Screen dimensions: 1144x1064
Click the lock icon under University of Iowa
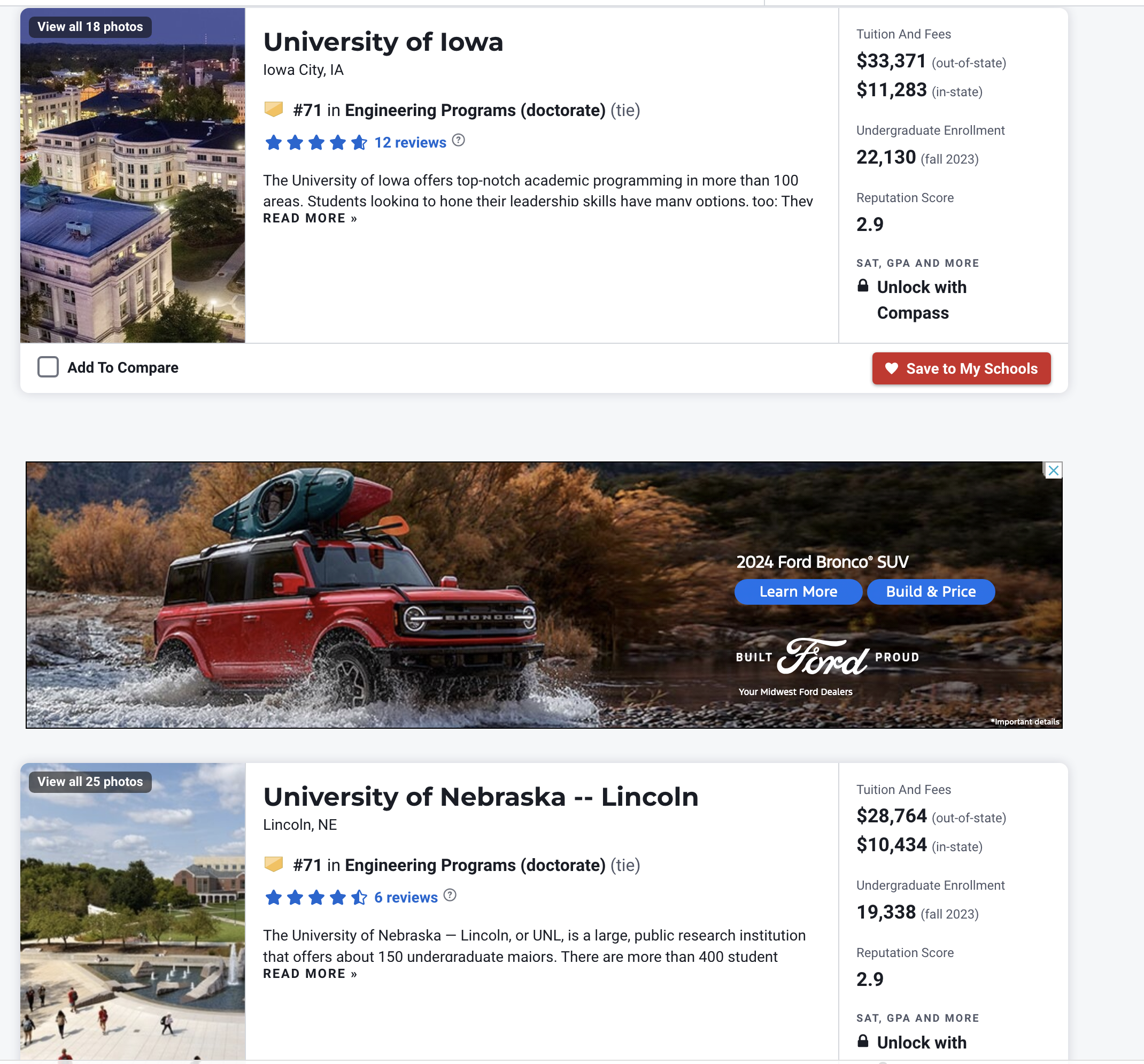coord(863,286)
